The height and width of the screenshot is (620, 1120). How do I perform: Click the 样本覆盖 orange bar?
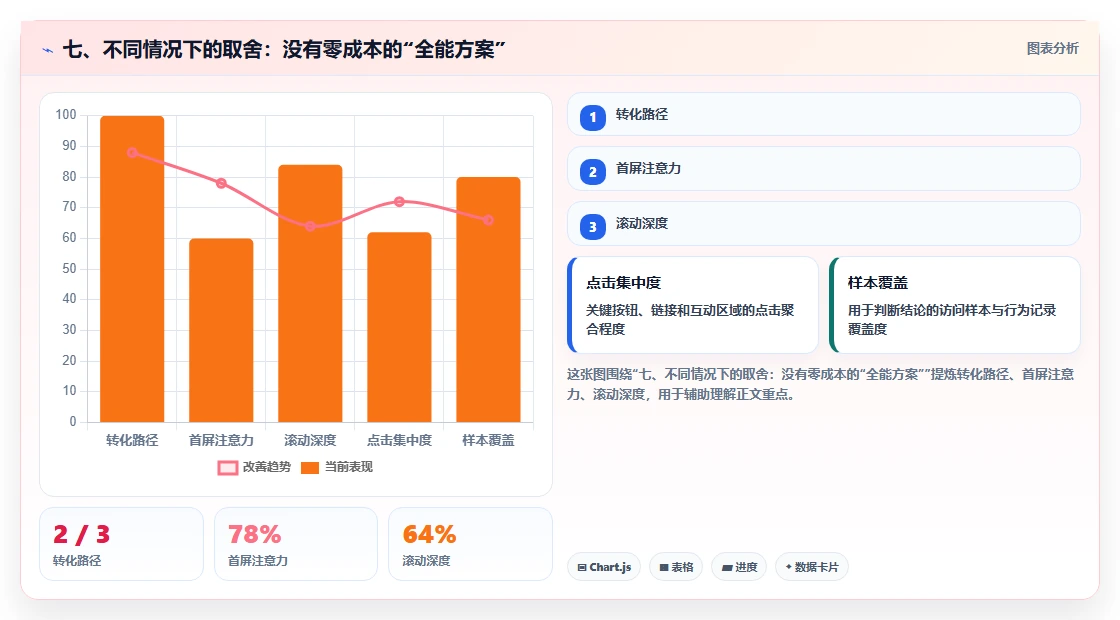pos(489,299)
